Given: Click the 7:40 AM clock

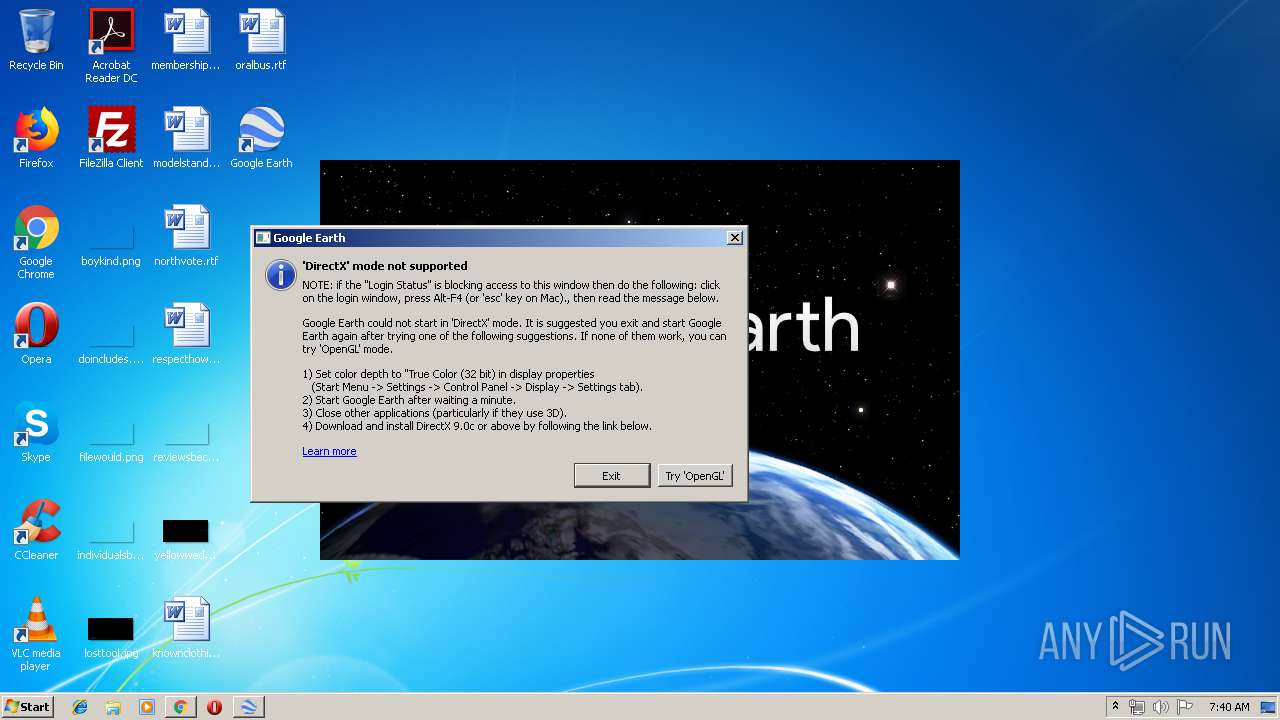Looking at the screenshot, I should tap(1229, 707).
